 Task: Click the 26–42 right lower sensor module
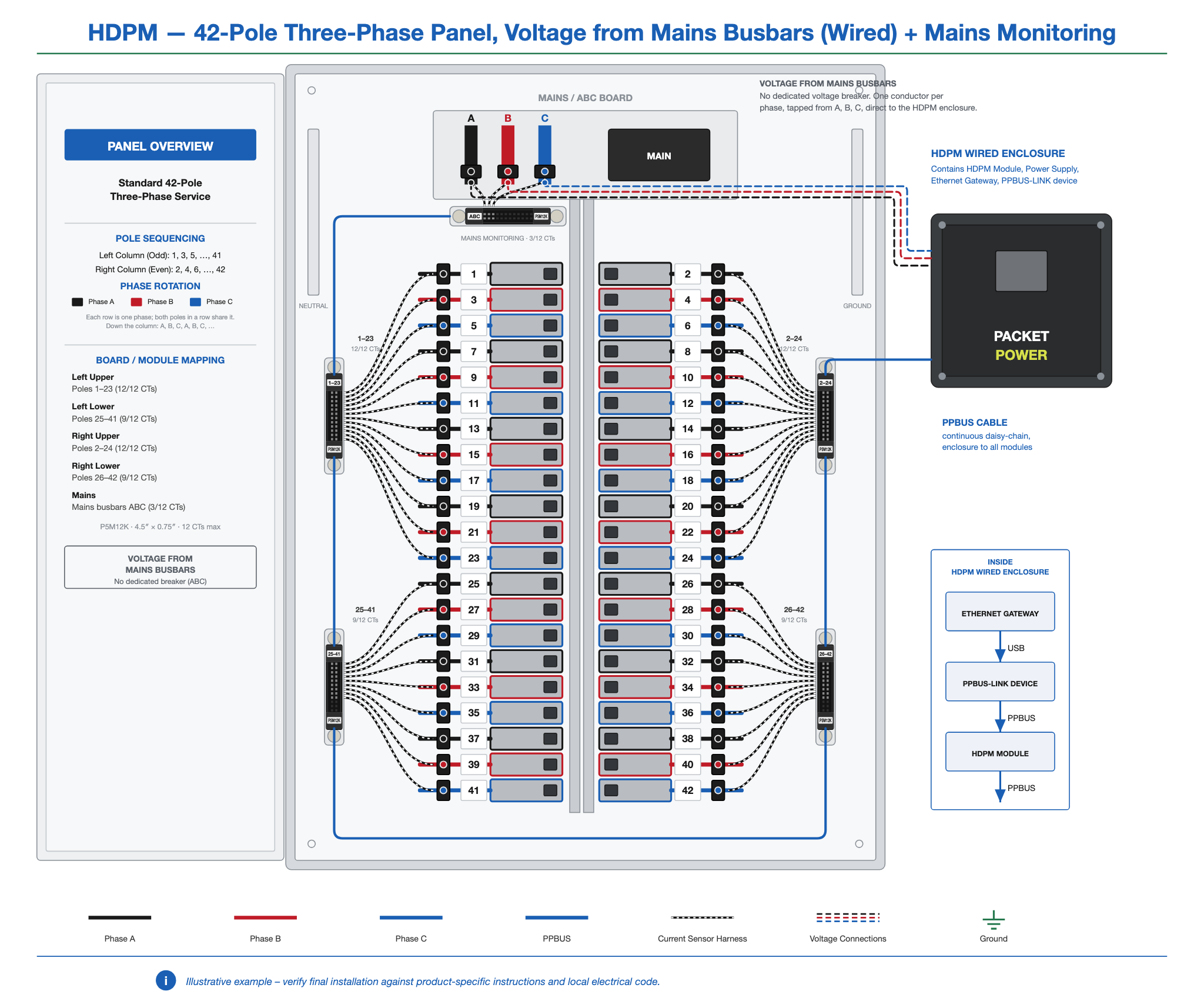point(825,687)
